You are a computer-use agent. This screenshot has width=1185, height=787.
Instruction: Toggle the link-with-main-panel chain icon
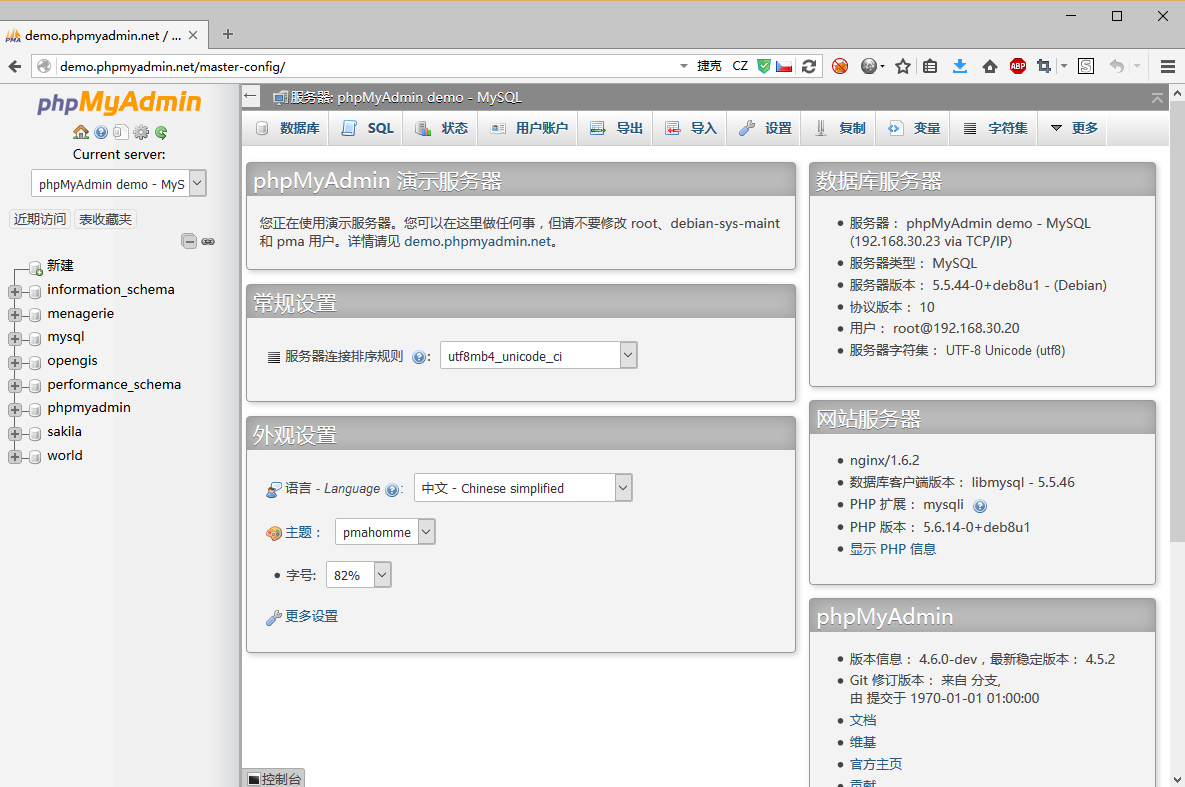(x=208, y=241)
